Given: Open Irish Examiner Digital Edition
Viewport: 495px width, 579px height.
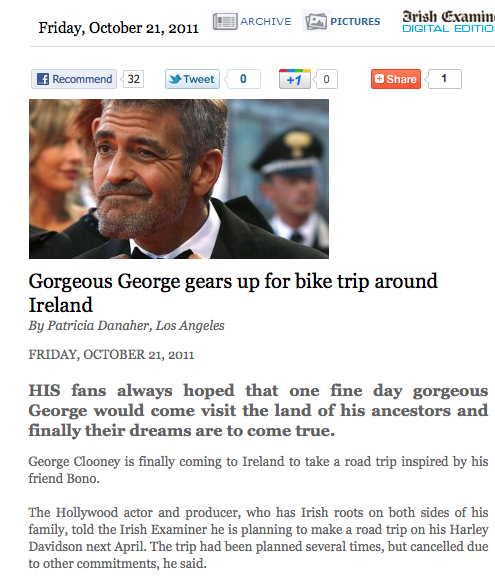Looking at the screenshot, I should tap(448, 22).
